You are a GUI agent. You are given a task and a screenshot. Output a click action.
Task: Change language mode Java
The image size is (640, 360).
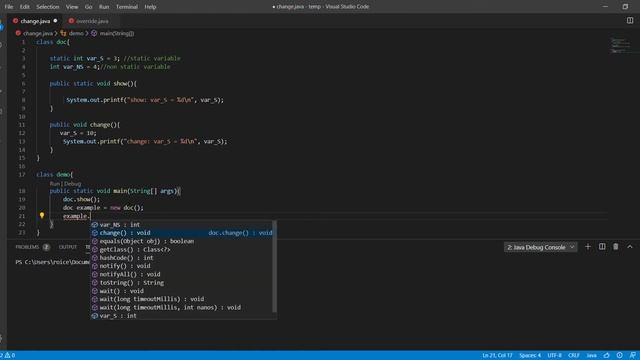[591, 356]
